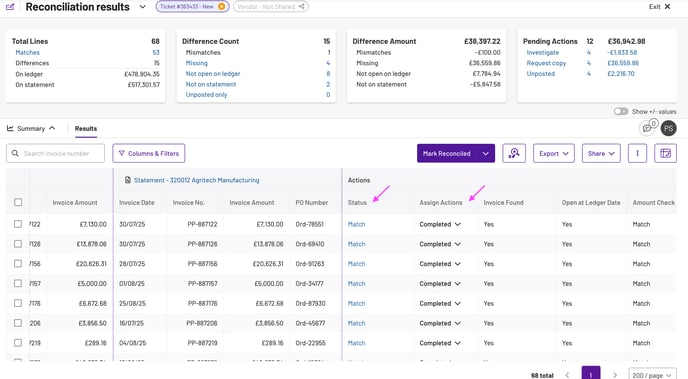Click PO number Ord-78551 cell
Image resolution: width=688 pixels, height=379 pixels.
point(309,224)
